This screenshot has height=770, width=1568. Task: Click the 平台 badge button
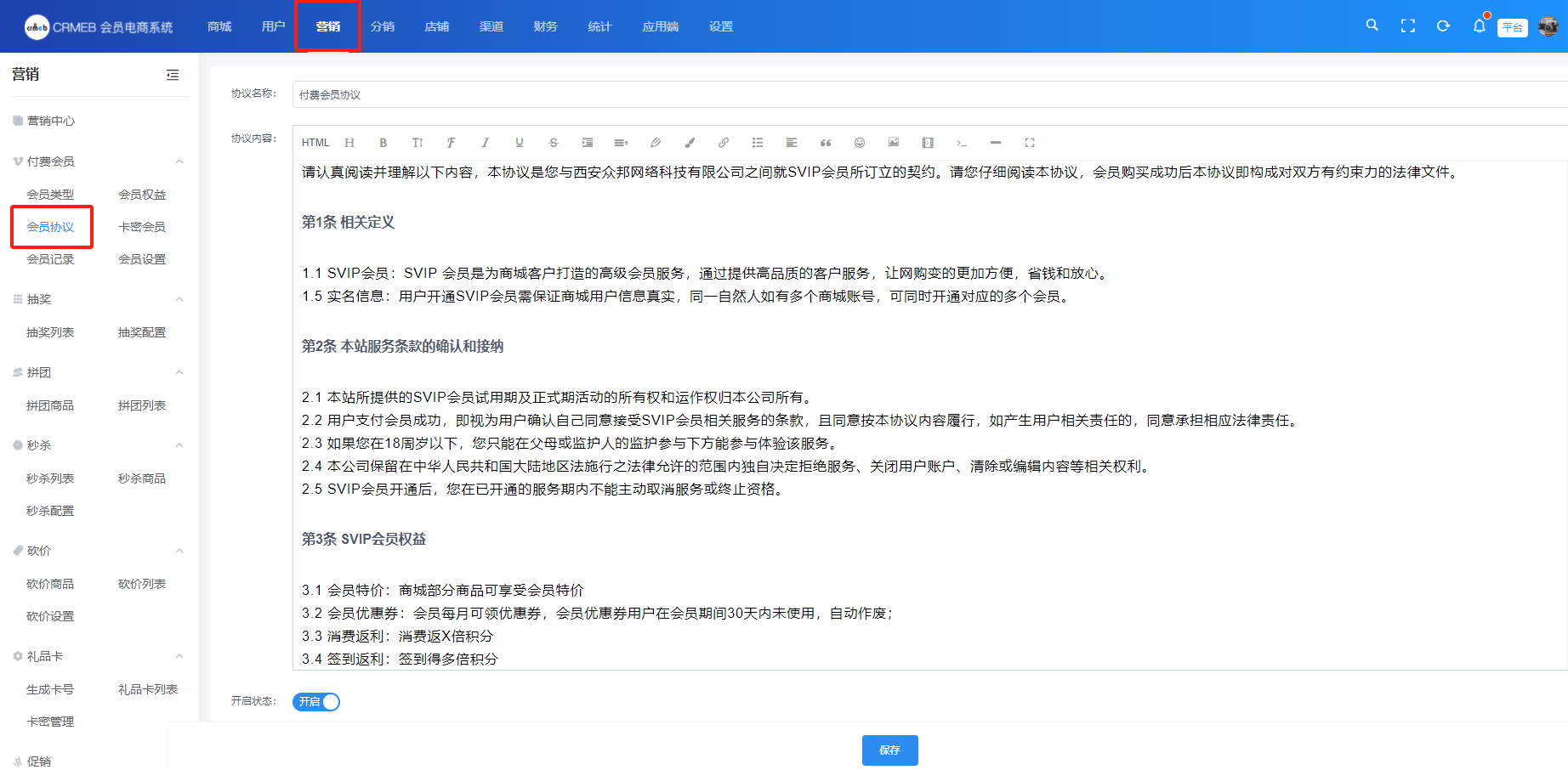tap(1513, 27)
